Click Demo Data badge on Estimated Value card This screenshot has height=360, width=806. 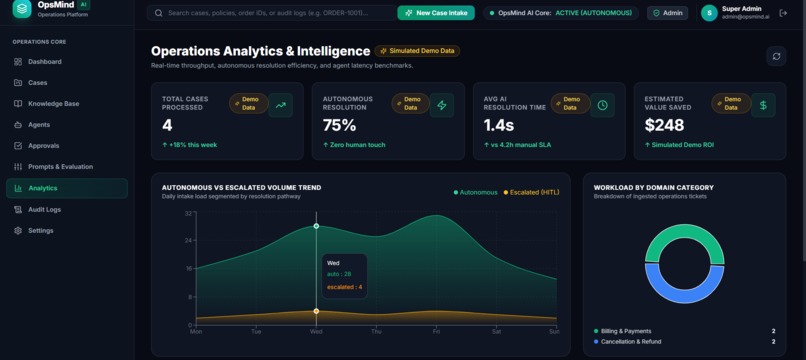[731, 103]
